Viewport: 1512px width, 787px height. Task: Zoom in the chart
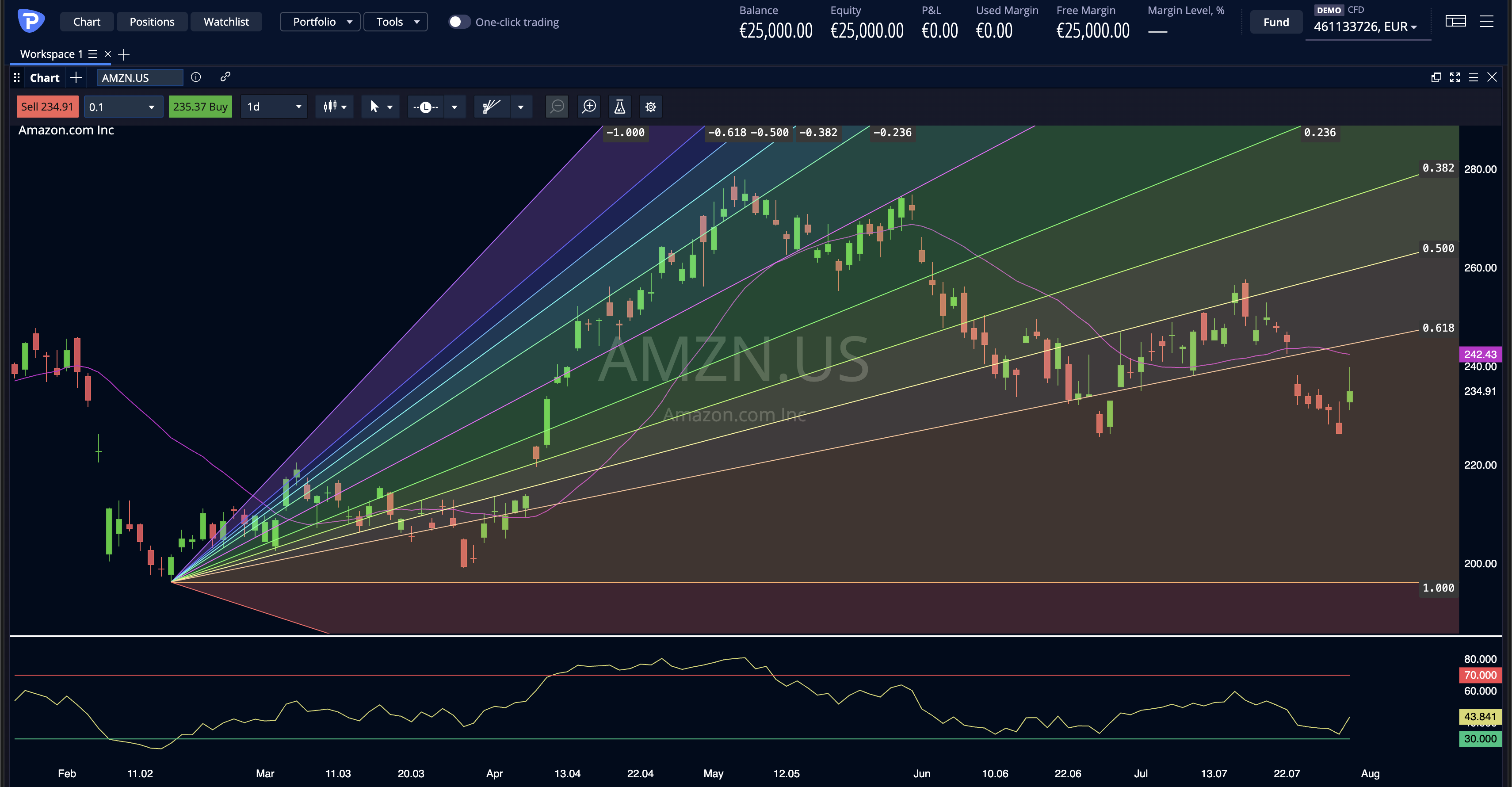(589, 107)
